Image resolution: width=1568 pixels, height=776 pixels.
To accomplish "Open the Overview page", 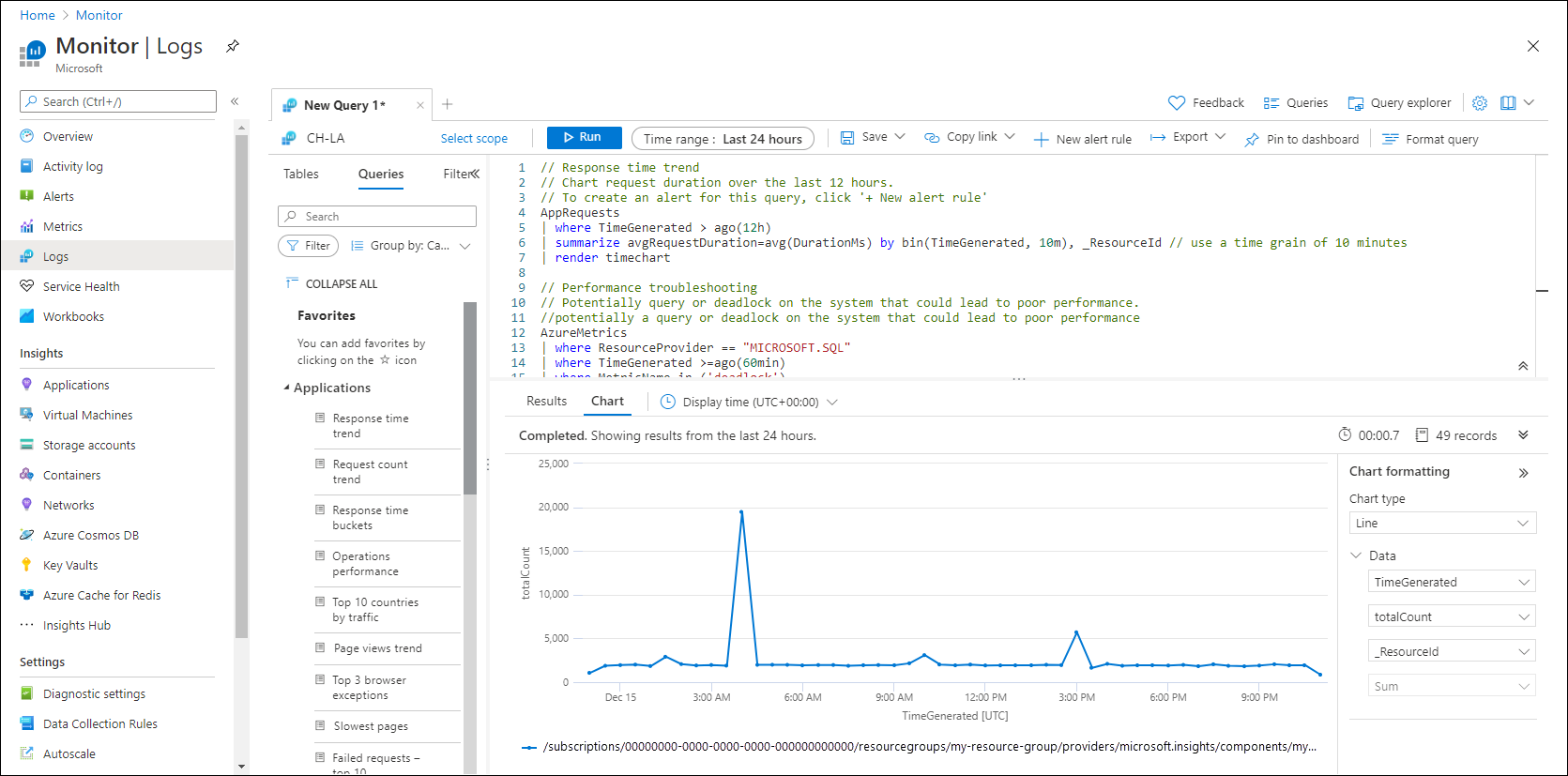I will 68,136.
